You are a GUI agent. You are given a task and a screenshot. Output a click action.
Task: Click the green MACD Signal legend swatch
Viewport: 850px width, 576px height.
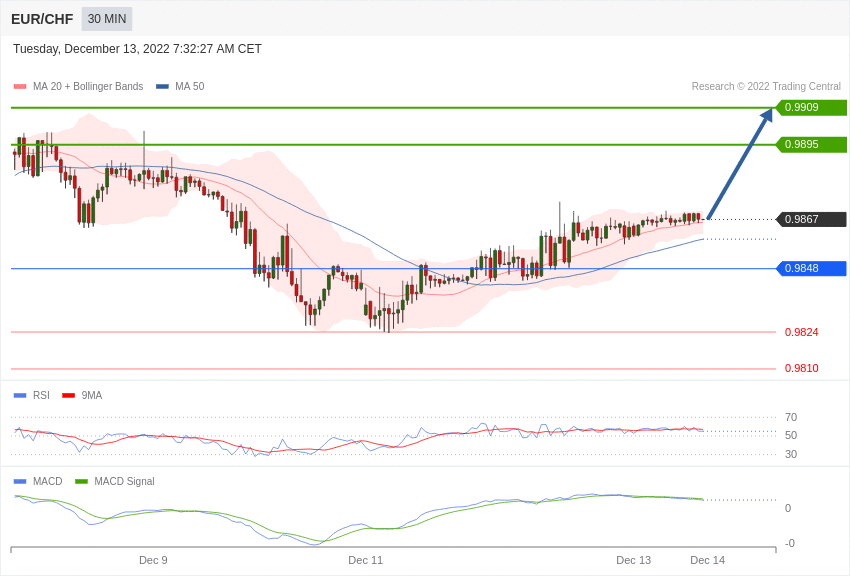81,481
